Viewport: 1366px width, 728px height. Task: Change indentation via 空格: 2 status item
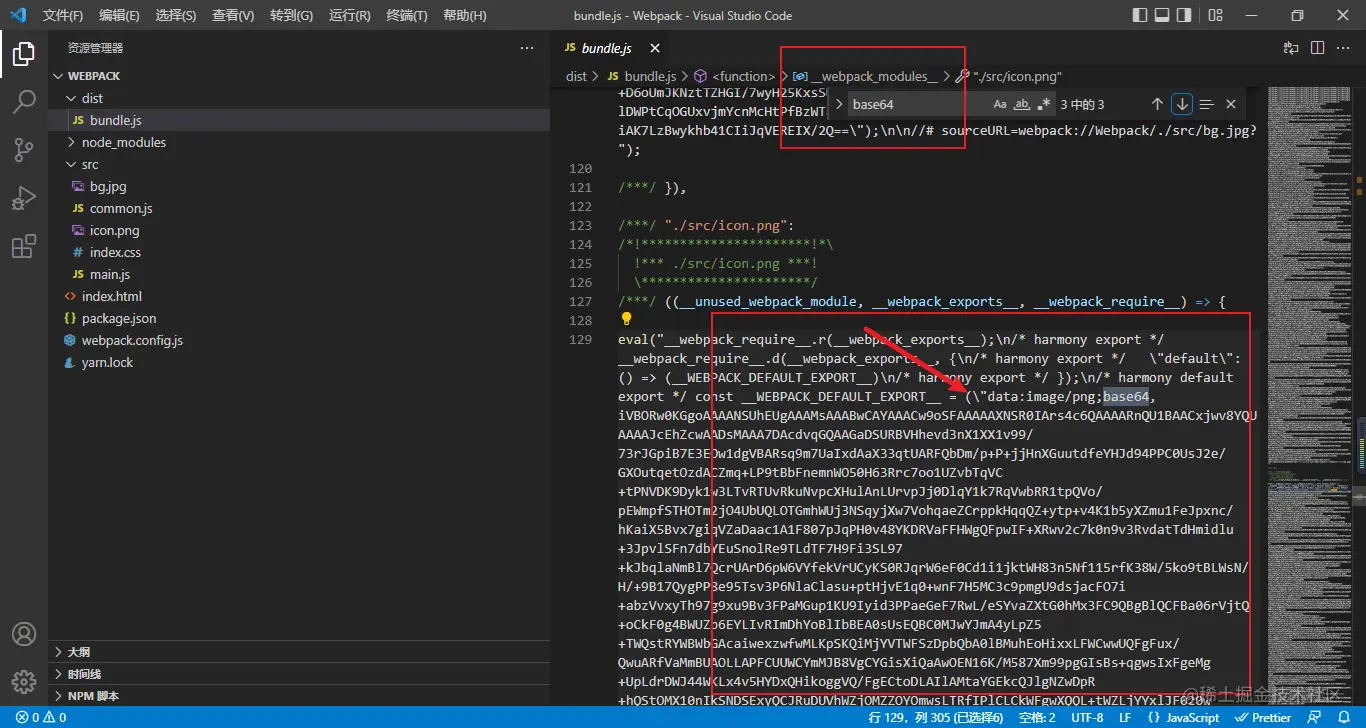[1038, 717]
